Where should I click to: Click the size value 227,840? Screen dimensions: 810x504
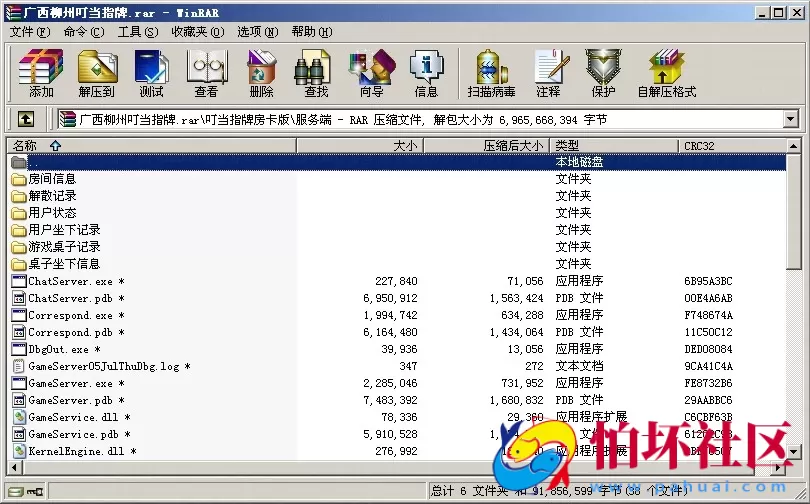[x=396, y=281]
